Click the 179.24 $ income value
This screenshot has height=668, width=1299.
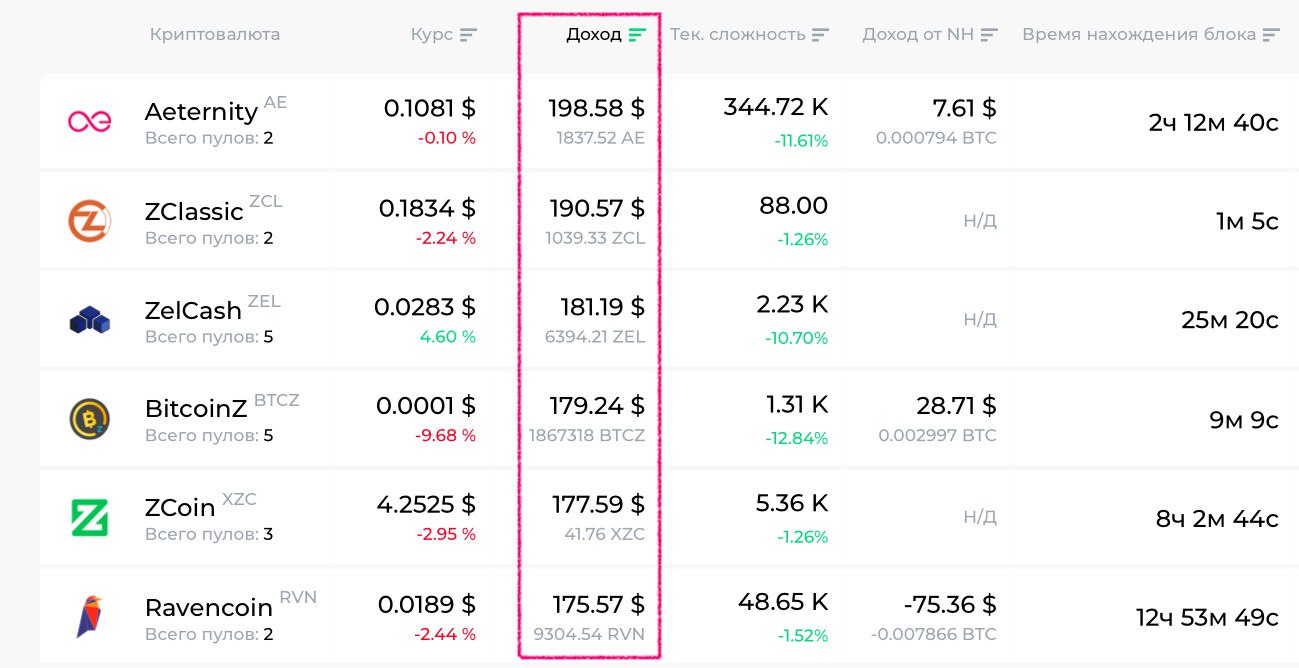pyautogui.click(x=597, y=405)
